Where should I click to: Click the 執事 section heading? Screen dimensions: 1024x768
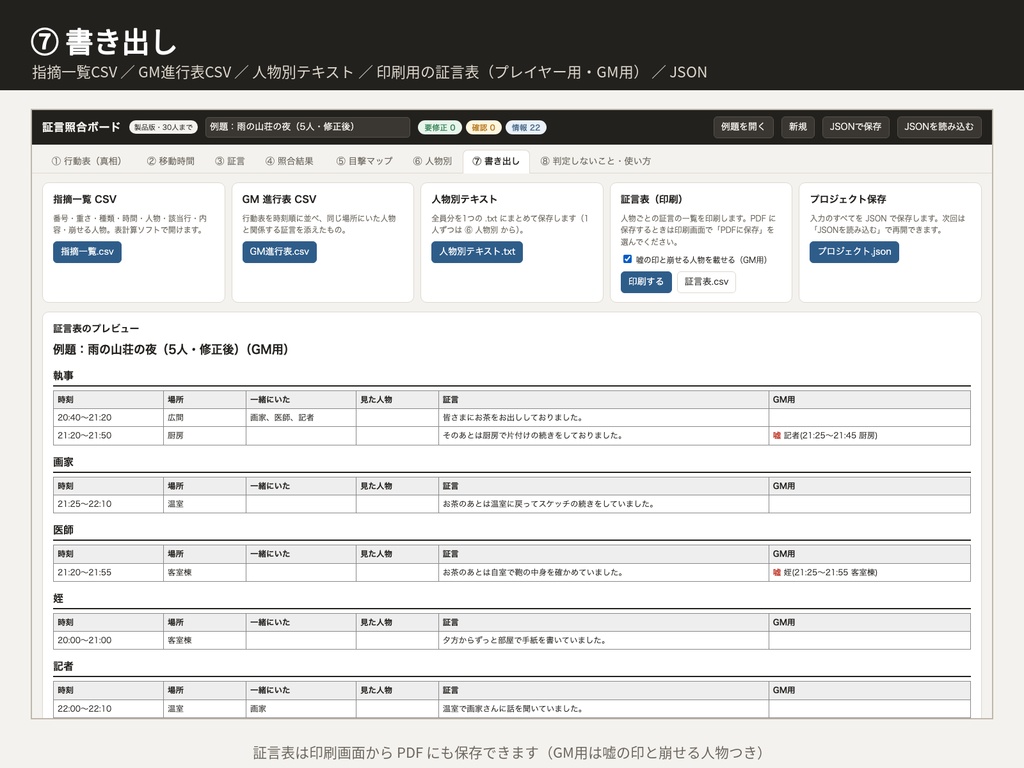click(x=63, y=376)
